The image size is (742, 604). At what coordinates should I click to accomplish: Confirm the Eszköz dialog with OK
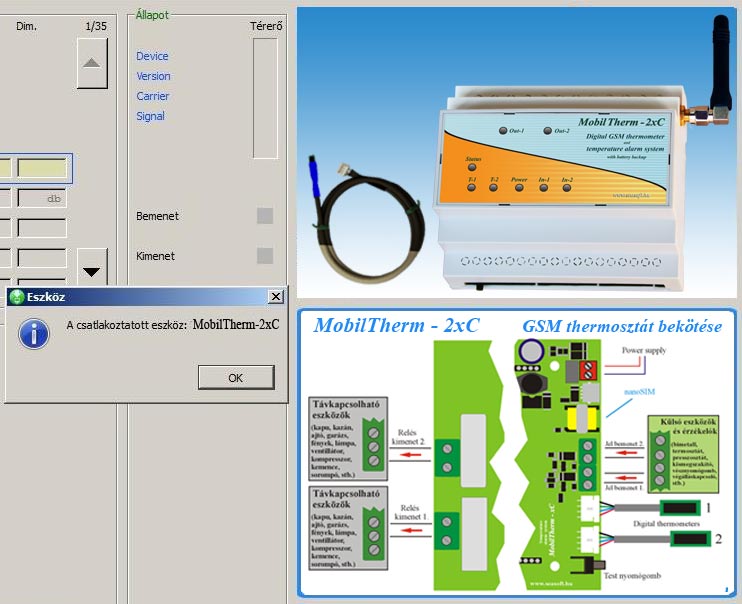236,377
